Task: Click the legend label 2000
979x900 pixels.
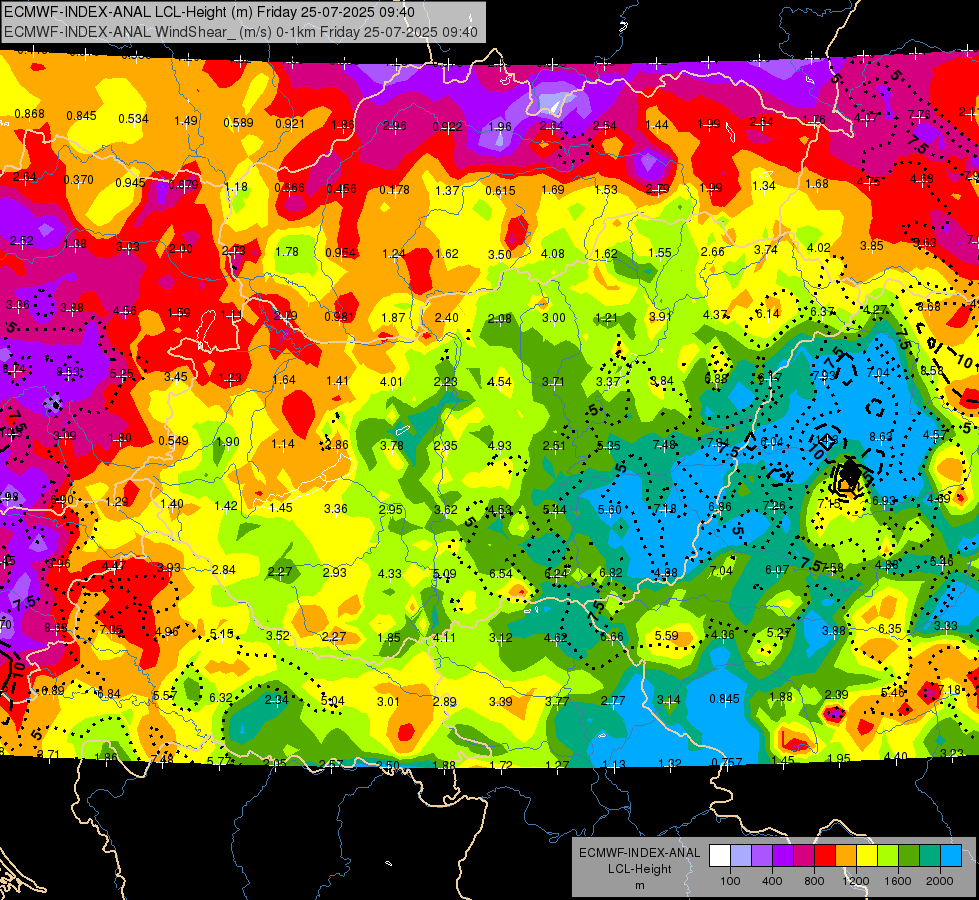Action: pyautogui.click(x=940, y=881)
